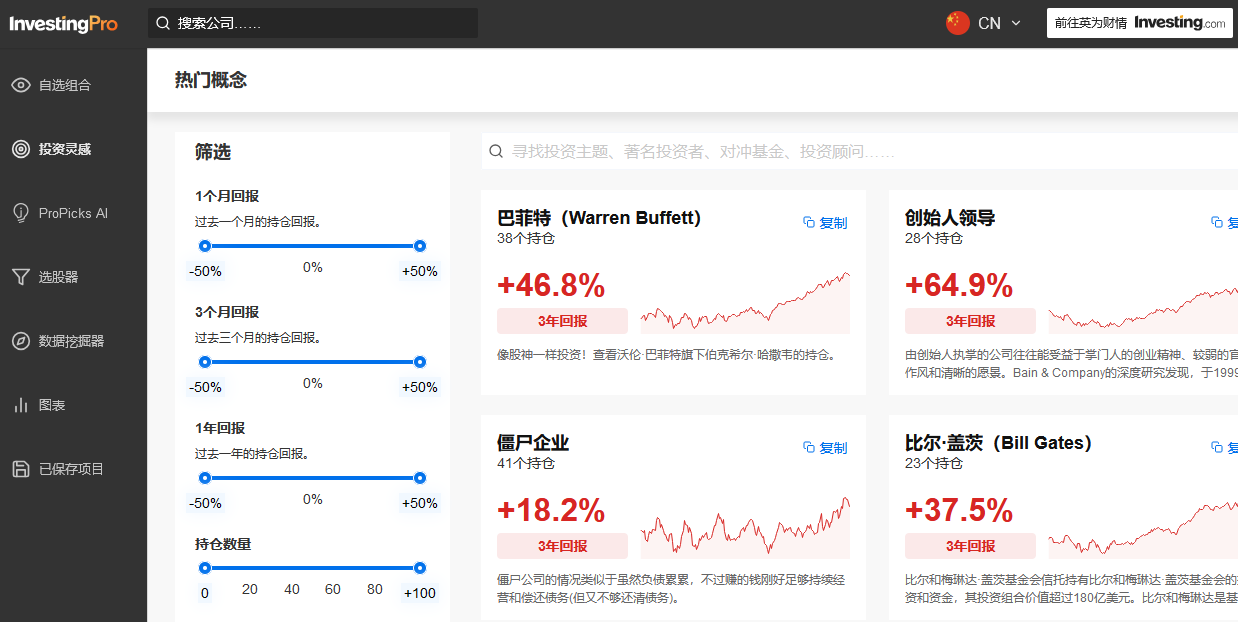Click the 搜索公司 search field
This screenshot has height=622, width=1238.
(312, 23)
